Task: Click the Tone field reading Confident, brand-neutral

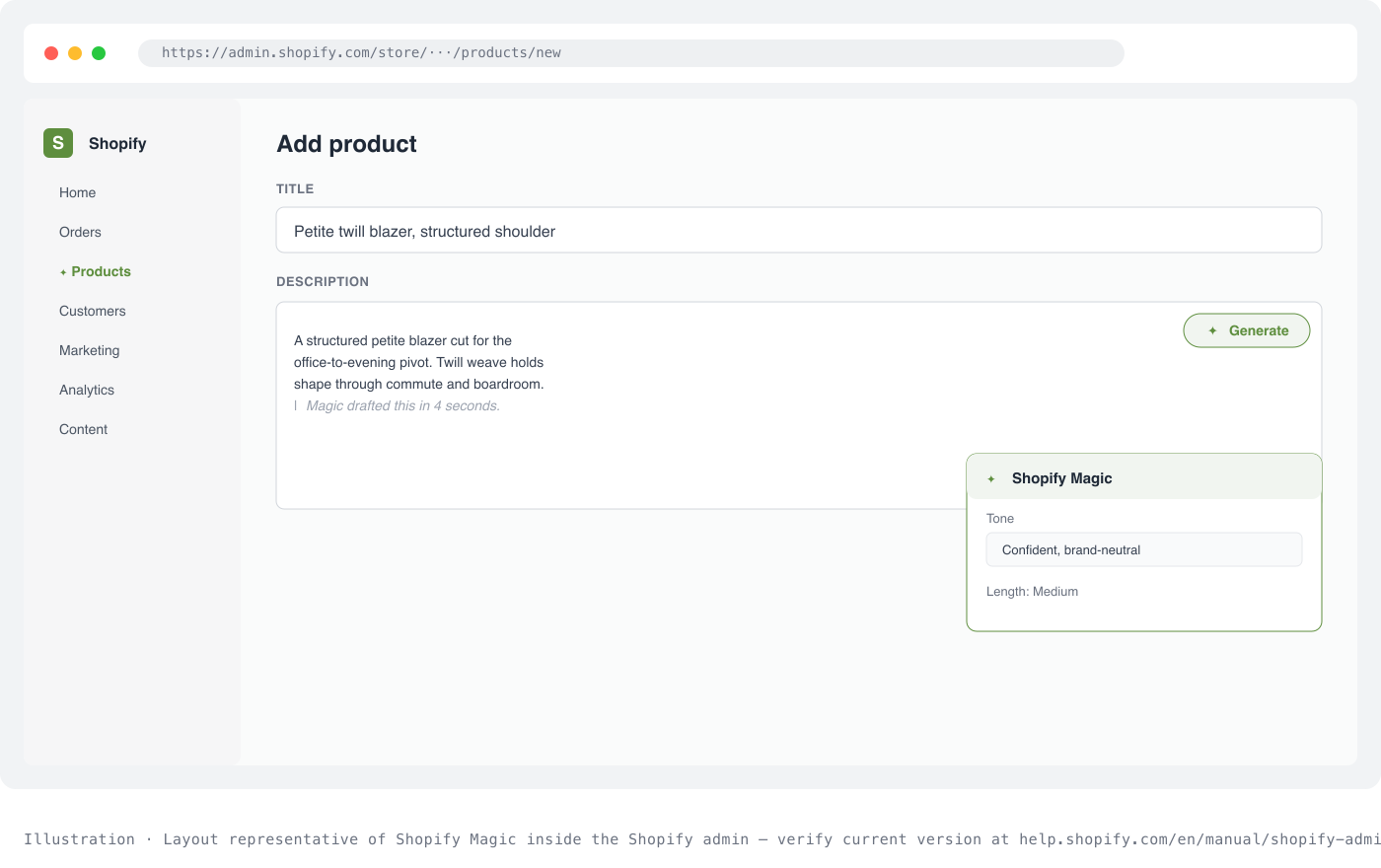Action: tap(1144, 549)
